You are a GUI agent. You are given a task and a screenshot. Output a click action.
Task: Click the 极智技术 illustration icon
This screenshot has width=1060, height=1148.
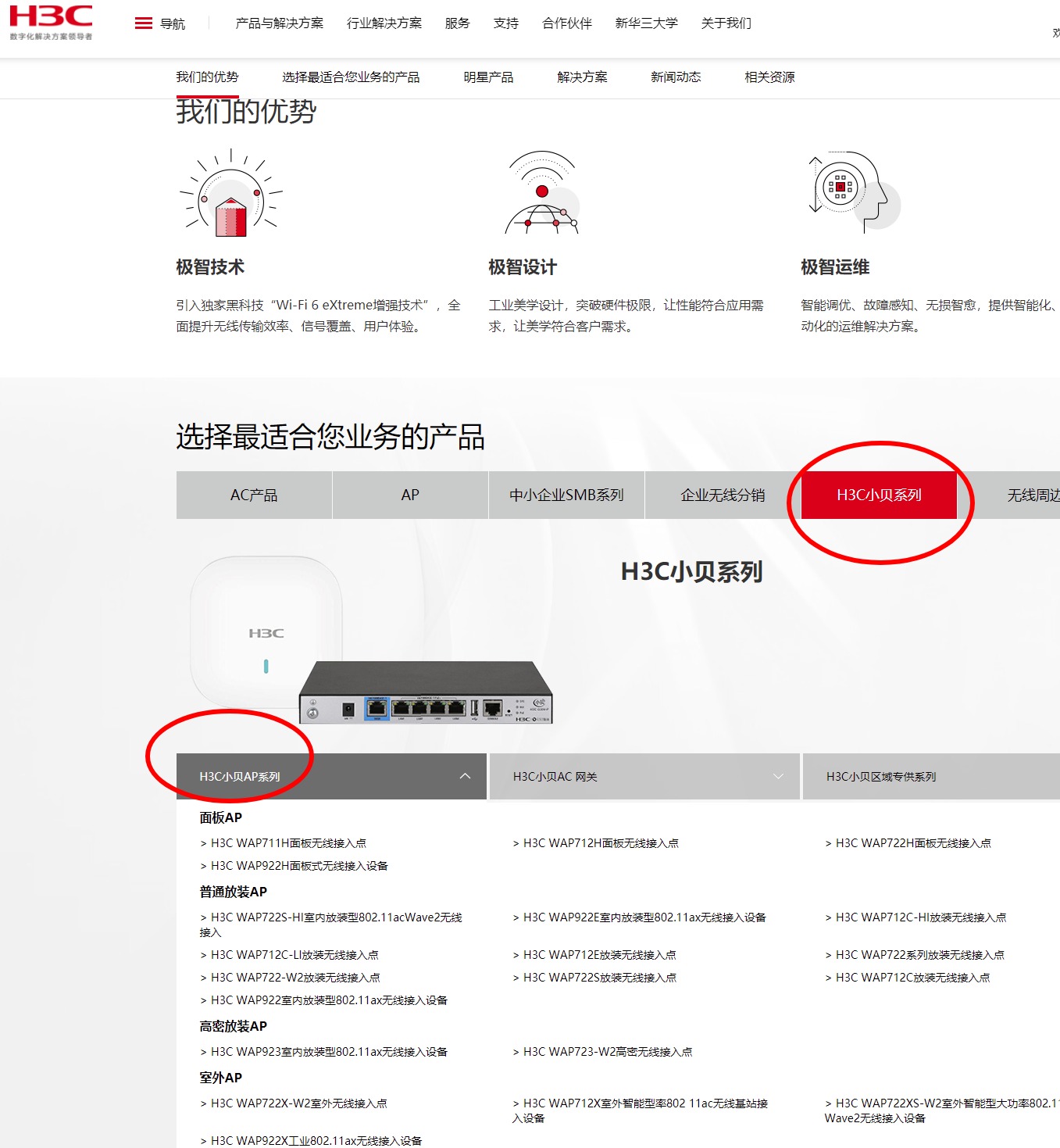click(x=231, y=193)
